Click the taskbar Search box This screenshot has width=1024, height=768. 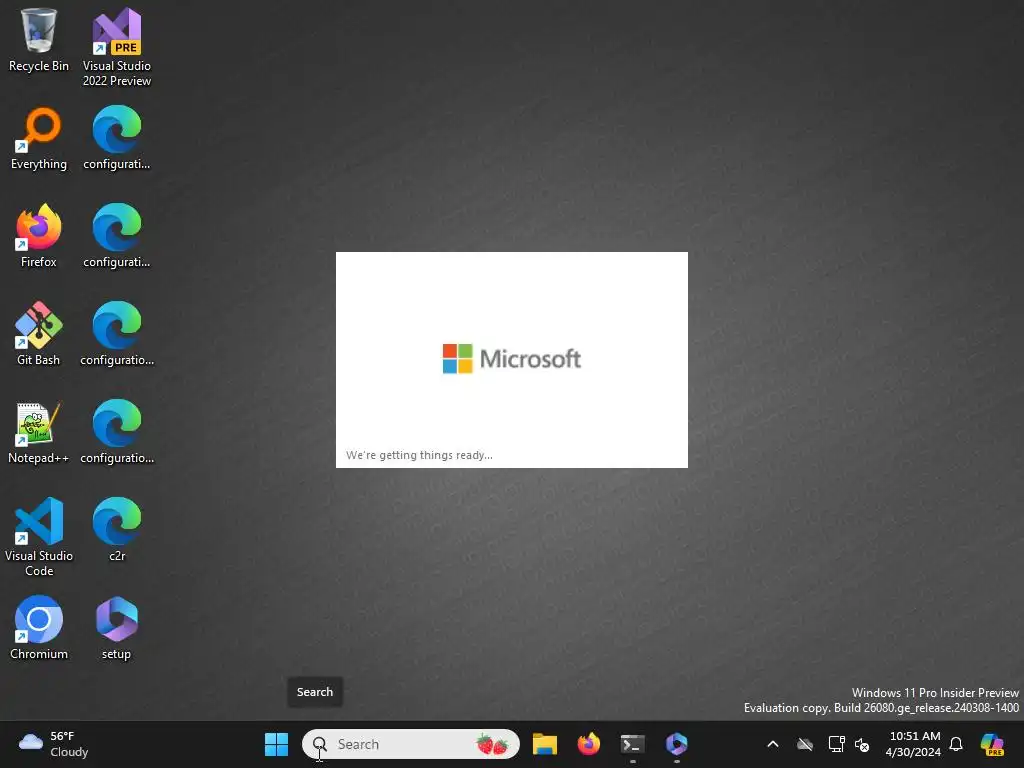coord(411,744)
